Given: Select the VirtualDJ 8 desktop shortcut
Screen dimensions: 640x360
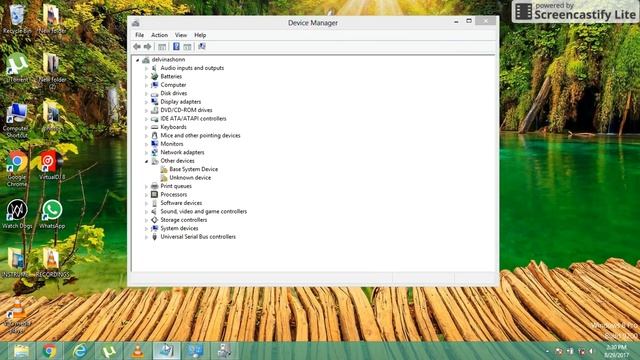Looking at the screenshot, I should click(x=52, y=165).
